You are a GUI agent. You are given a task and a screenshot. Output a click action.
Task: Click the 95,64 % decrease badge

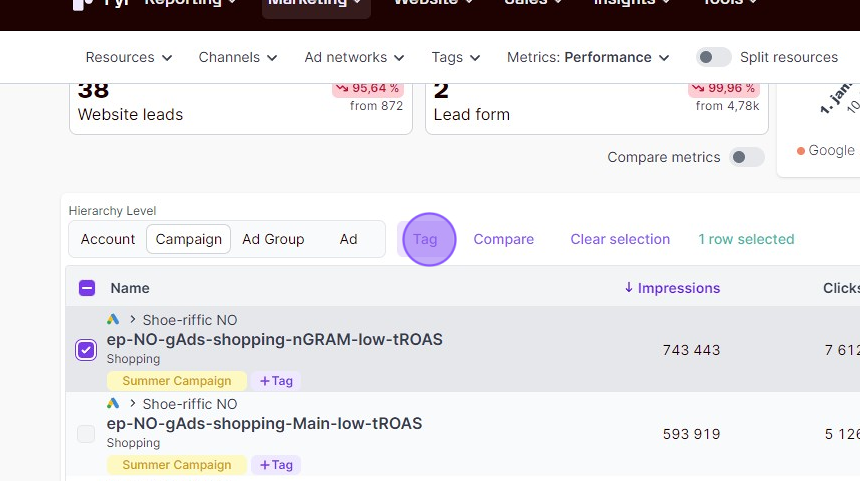tap(368, 89)
